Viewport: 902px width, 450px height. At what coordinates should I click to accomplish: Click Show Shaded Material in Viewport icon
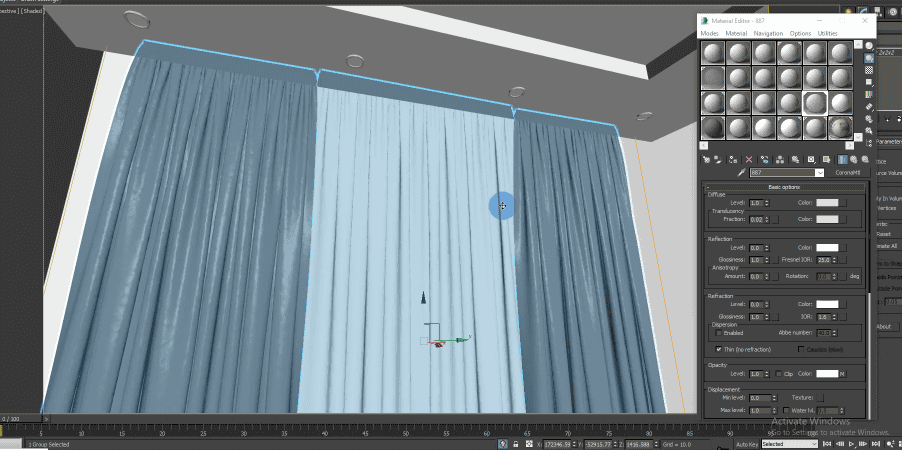[827, 159]
